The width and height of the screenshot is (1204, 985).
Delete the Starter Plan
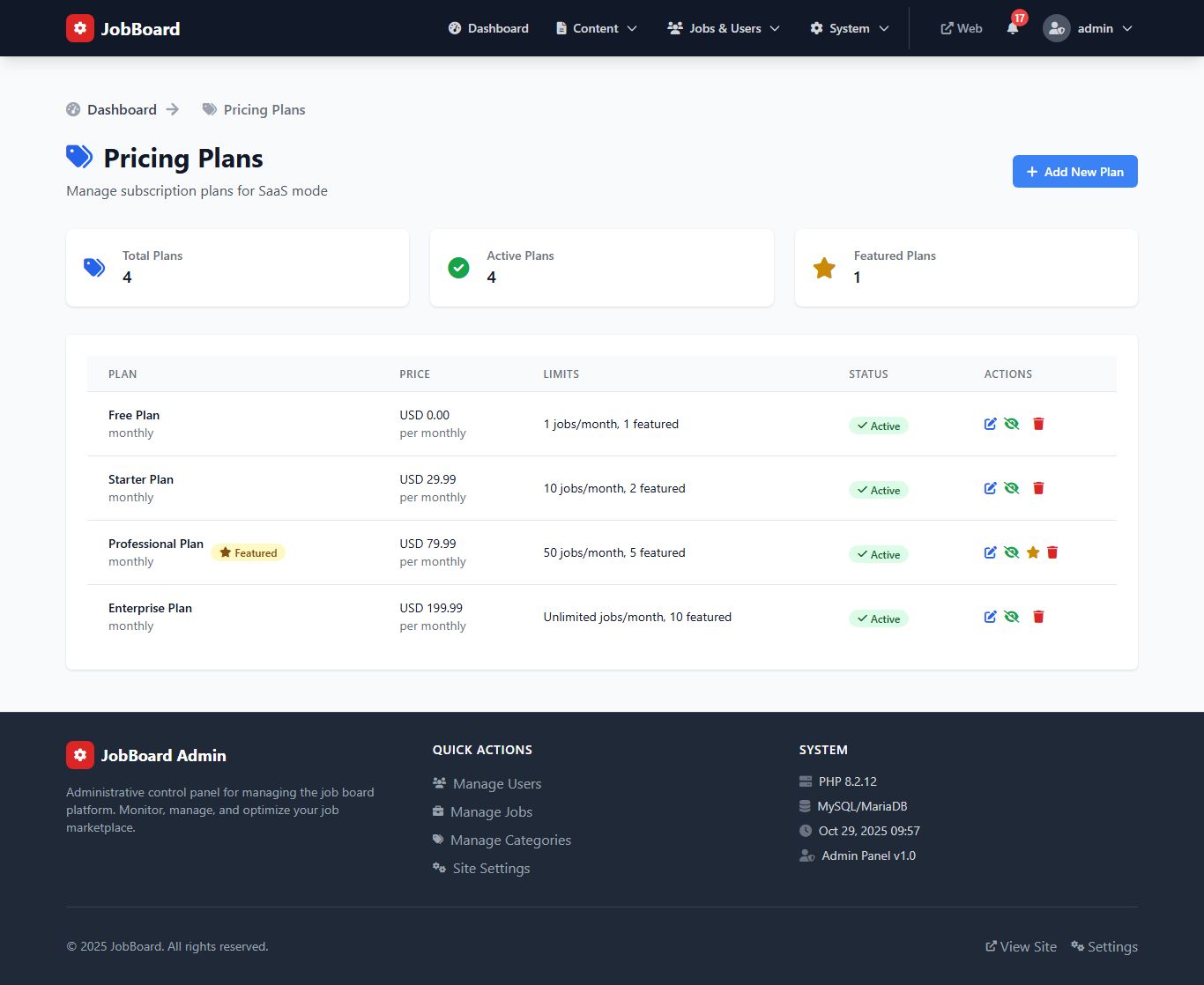pos(1038,488)
